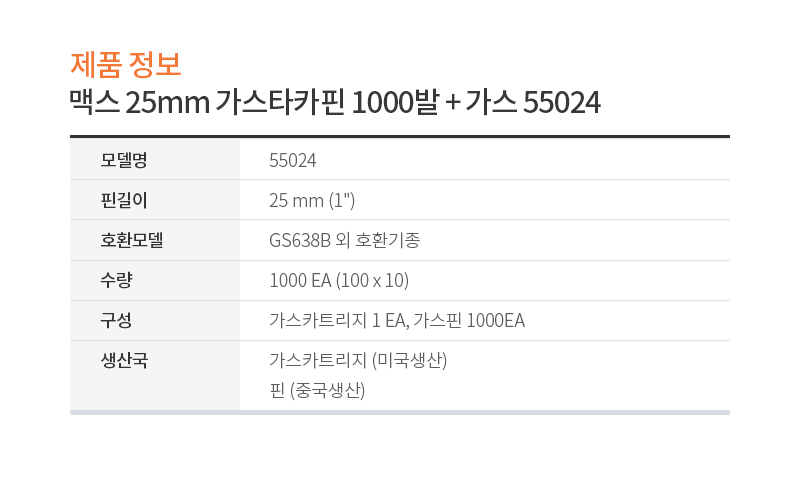800x477 pixels.
Task: Click the gray bottom border of table
Action: 400,412
